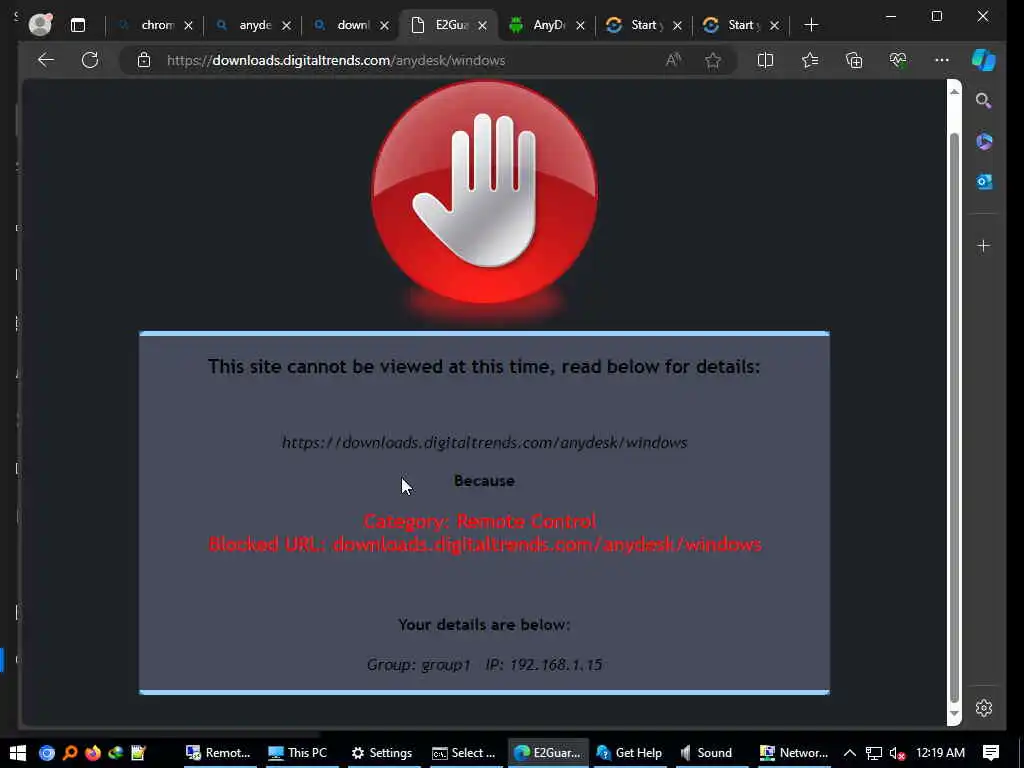Open the Windows Start menu
The width and height of the screenshot is (1024, 768).
point(18,753)
